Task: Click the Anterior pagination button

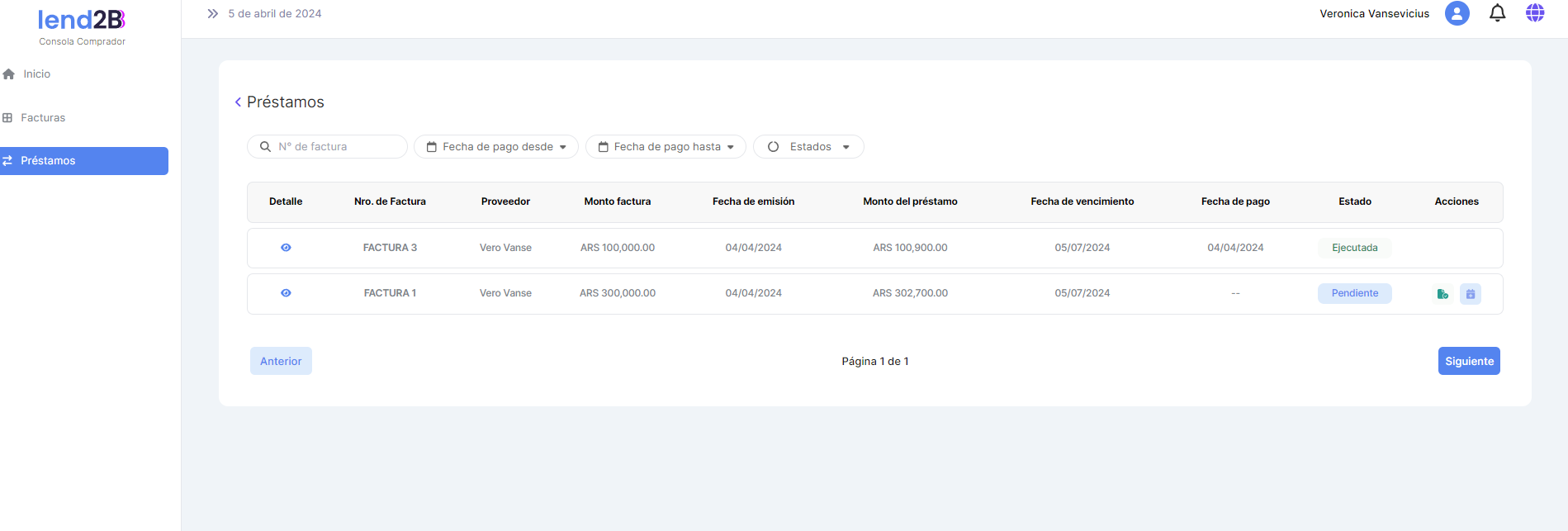Action: click(281, 361)
